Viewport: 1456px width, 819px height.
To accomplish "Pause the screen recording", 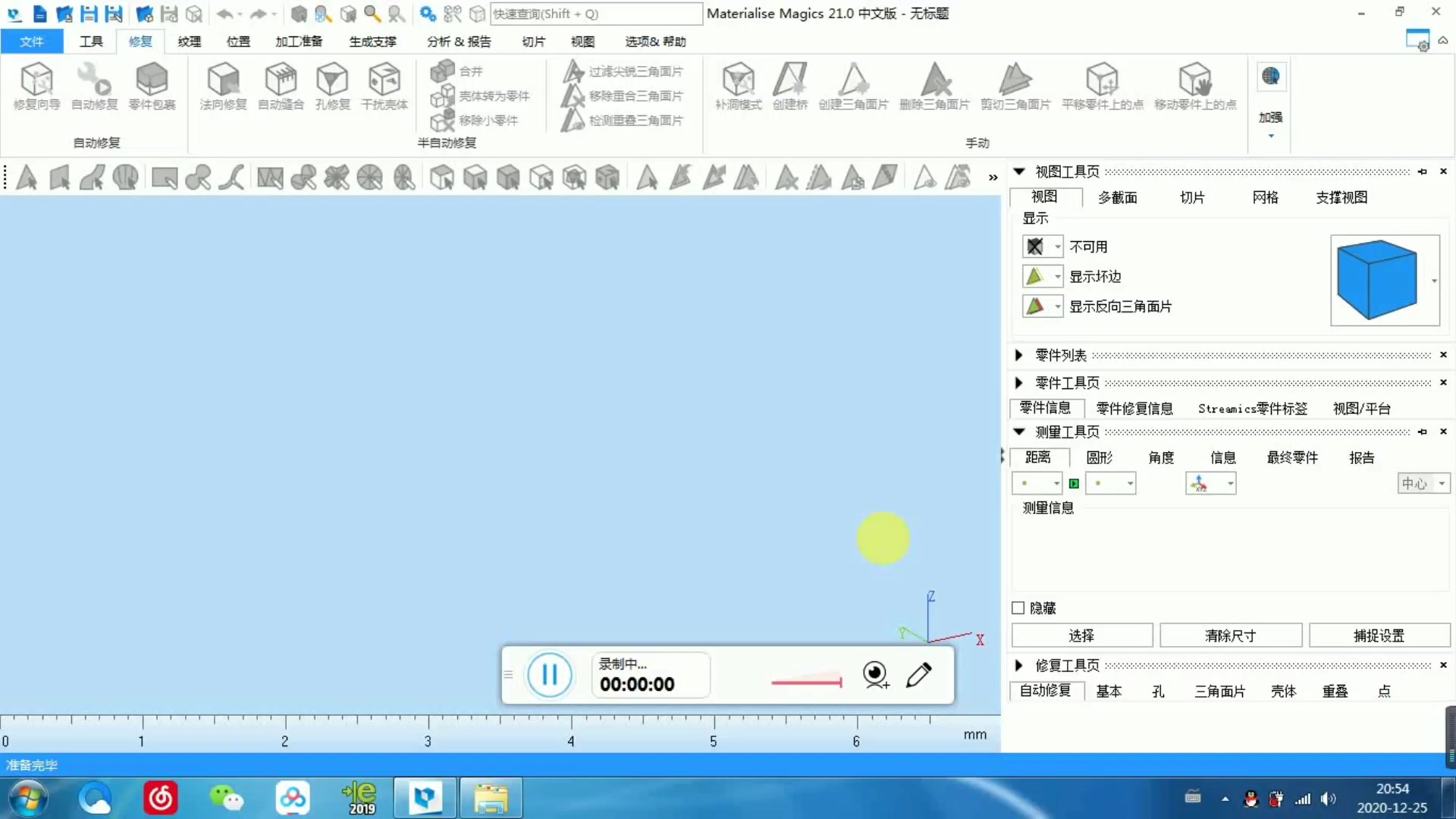I will coord(549,674).
